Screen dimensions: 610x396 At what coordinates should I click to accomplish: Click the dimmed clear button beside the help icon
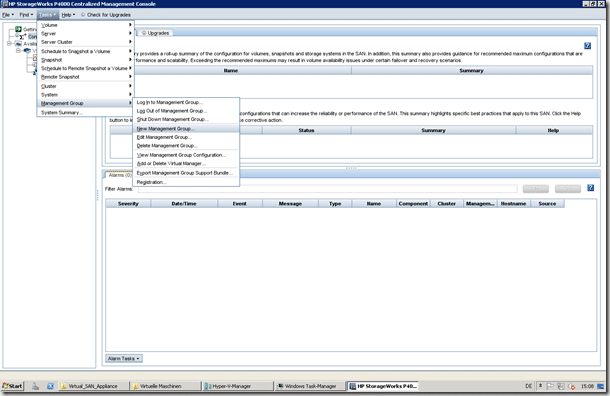pos(568,189)
